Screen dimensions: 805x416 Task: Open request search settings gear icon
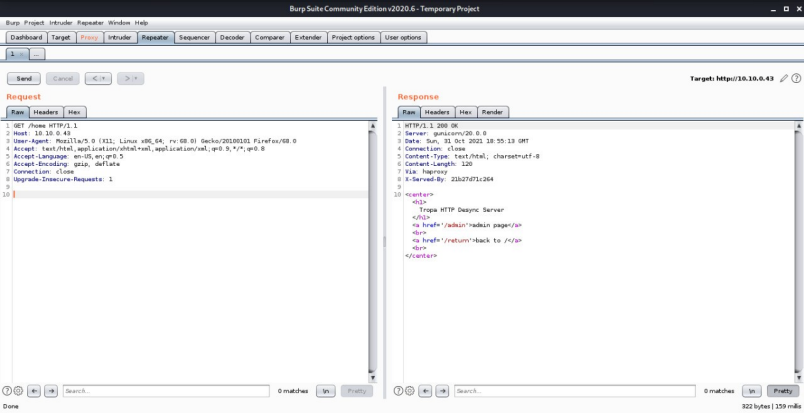[x=18, y=391]
